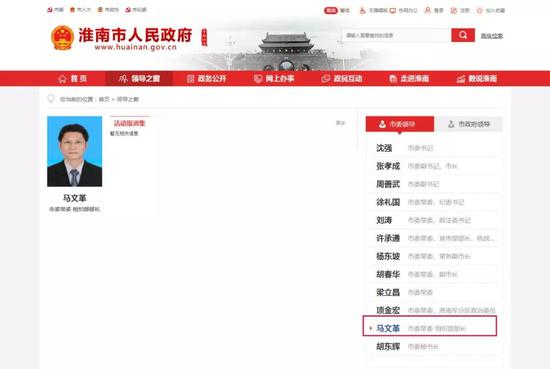Click the name 马文革 under the portrait

pos(74,198)
